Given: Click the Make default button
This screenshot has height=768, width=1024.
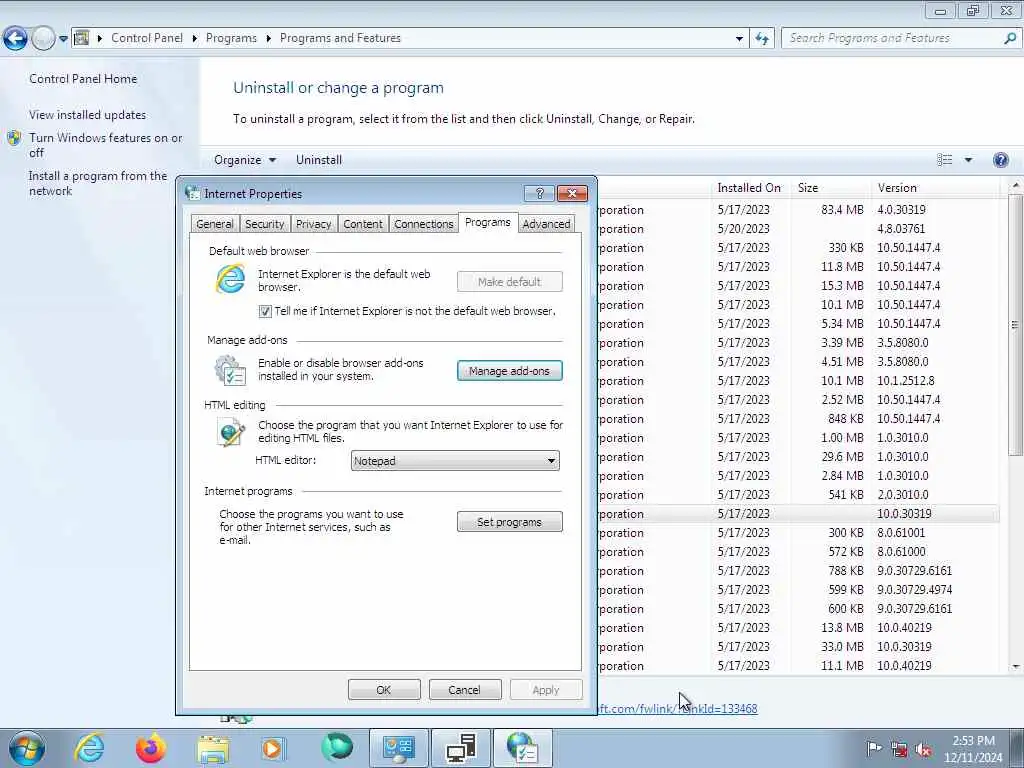Looking at the screenshot, I should [509, 282].
